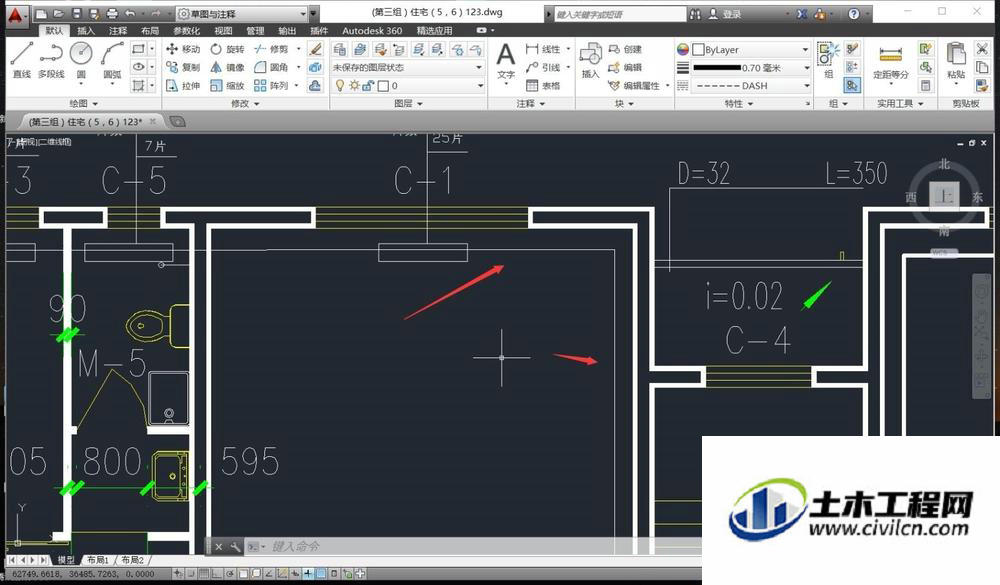This screenshot has height=585, width=1000.
Task: Switch to the 视图 (View) ribbon tab
Action: [x=223, y=31]
